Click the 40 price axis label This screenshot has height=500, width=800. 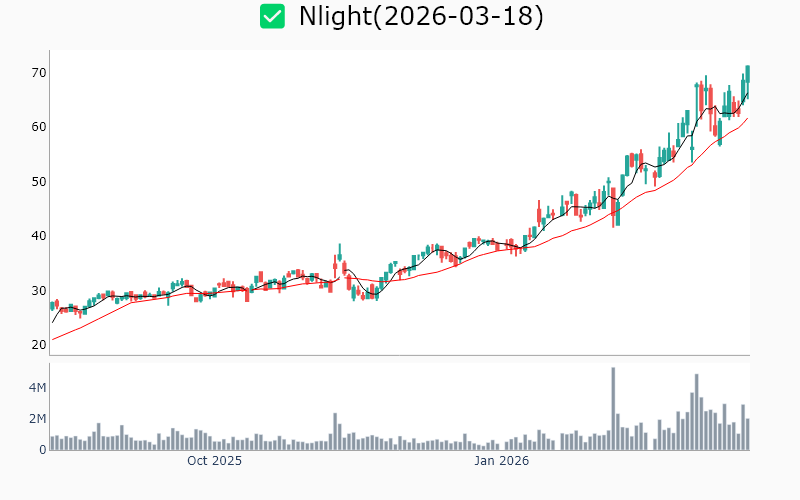coord(38,236)
